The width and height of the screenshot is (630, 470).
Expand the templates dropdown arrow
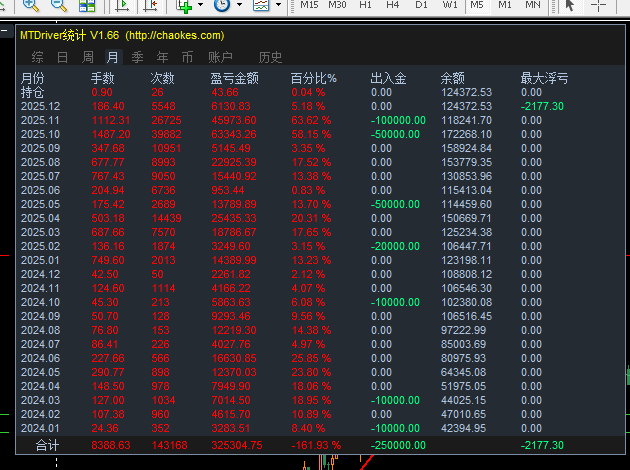pos(278,5)
